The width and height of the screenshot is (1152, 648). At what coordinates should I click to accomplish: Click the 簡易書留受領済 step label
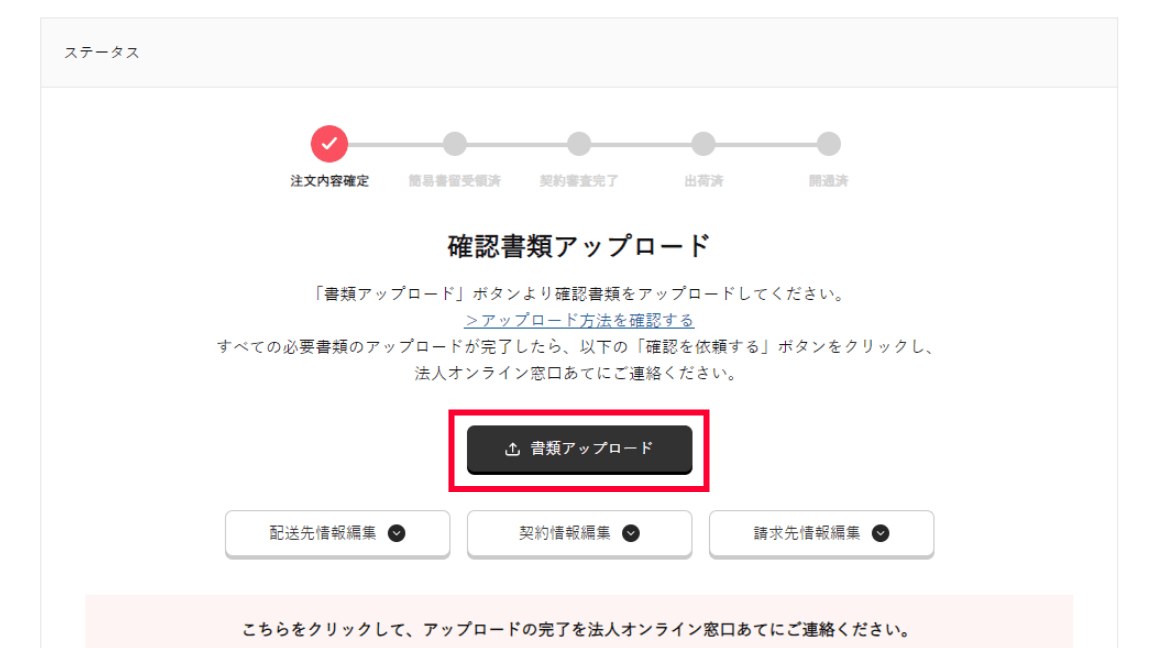pyautogui.click(x=454, y=181)
